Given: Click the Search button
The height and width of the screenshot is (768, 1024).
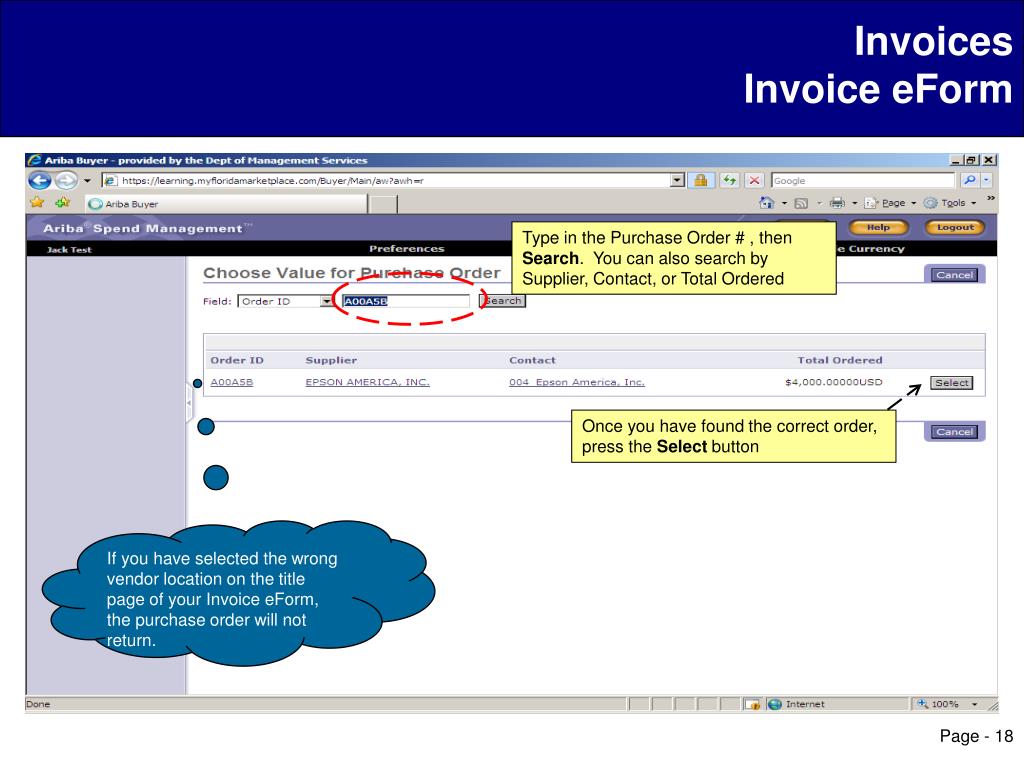Looking at the screenshot, I should coord(502,300).
